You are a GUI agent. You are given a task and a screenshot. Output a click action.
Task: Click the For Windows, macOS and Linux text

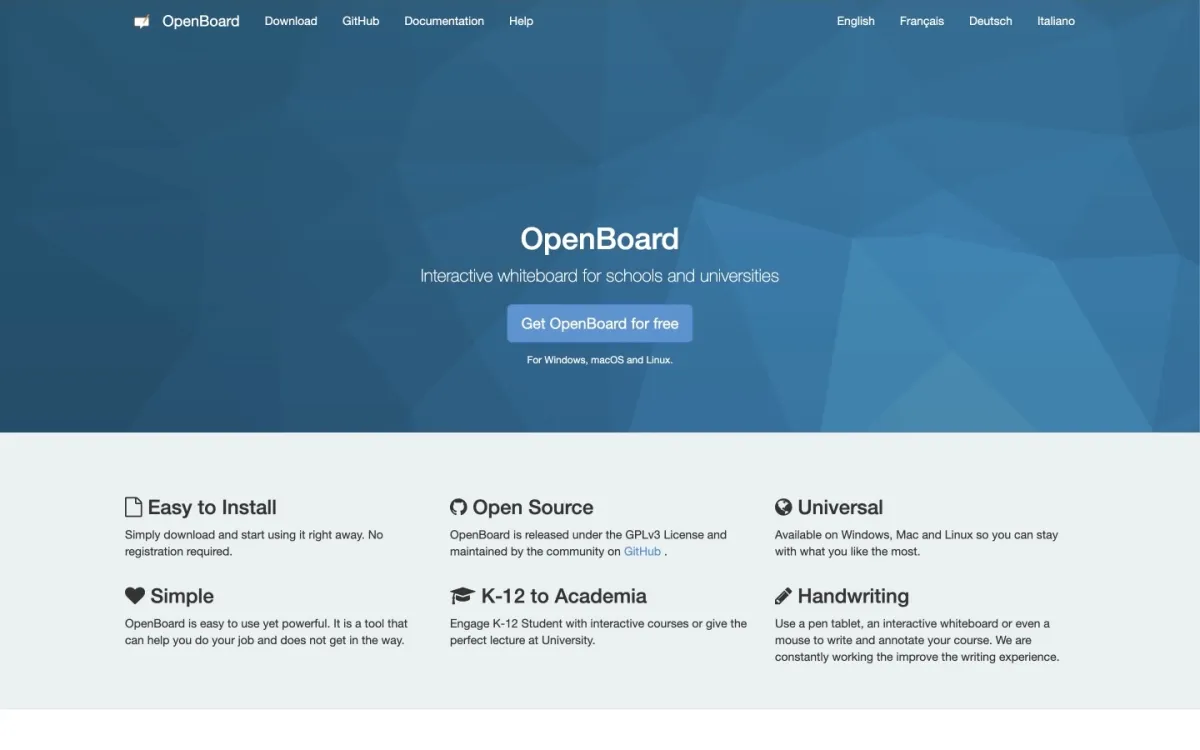tap(599, 359)
